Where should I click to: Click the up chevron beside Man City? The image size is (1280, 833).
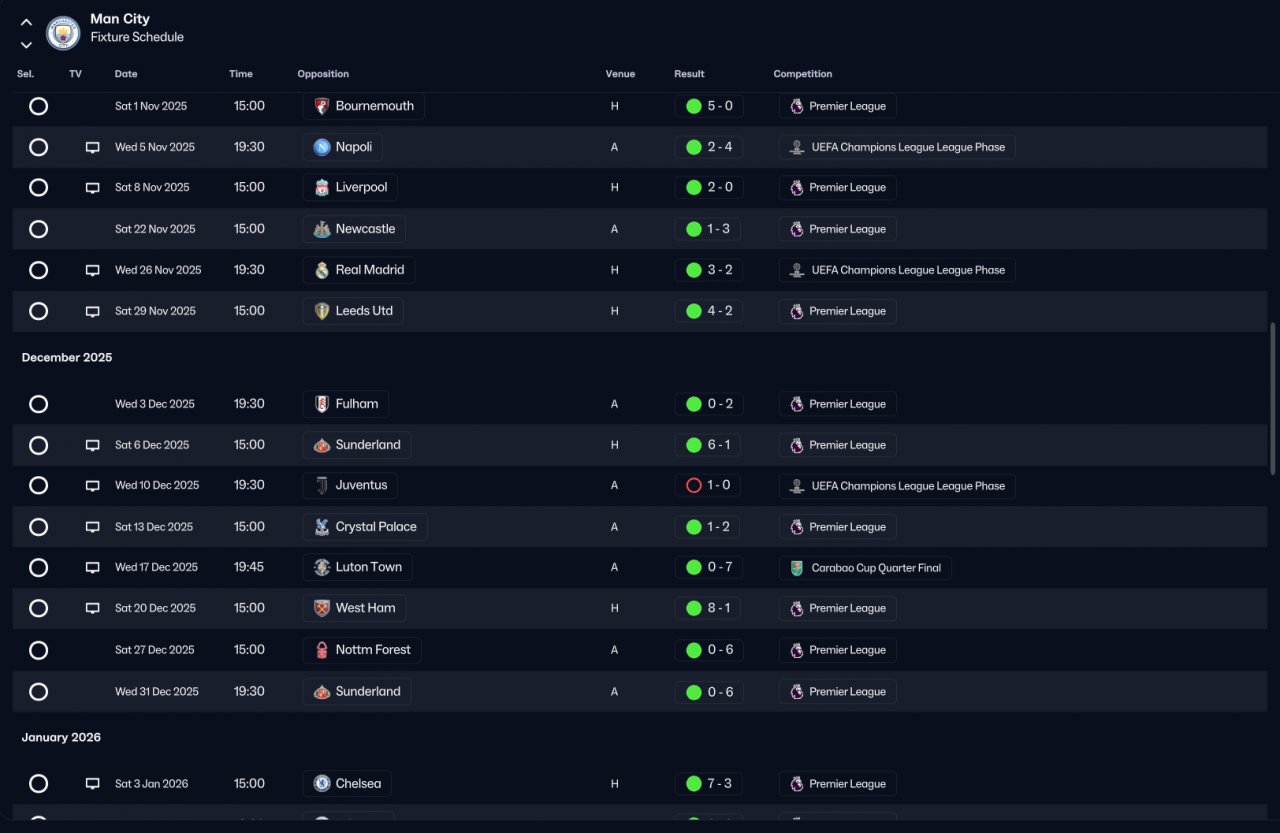point(27,22)
